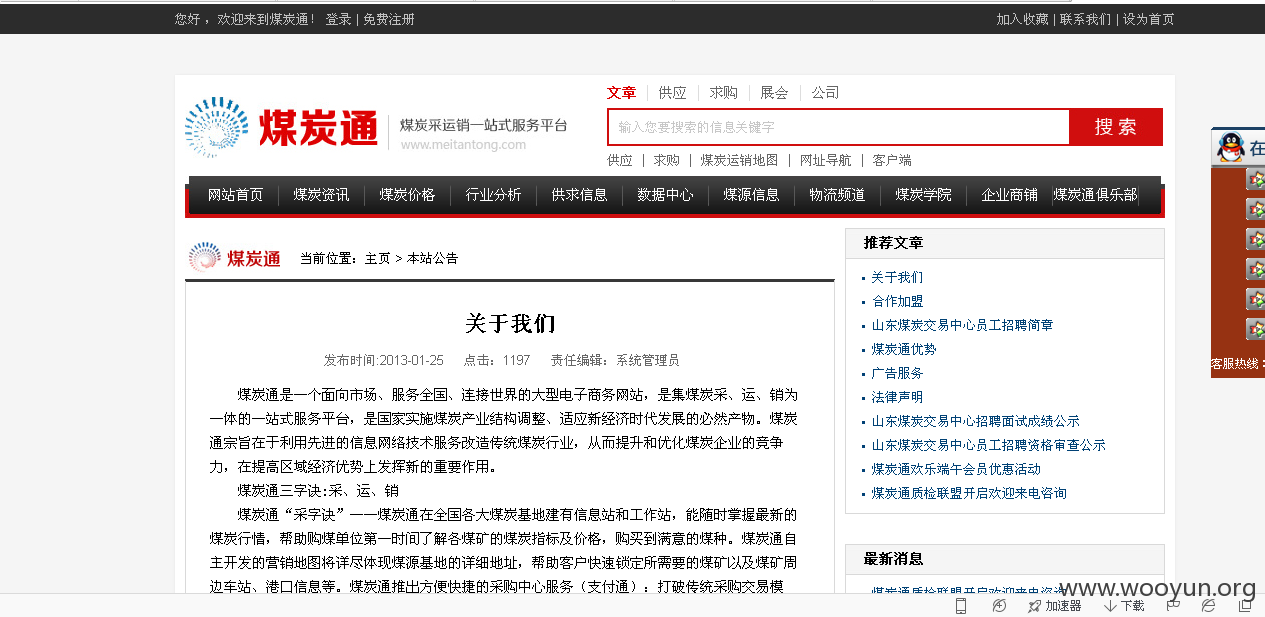Click the 本站公告 breadcrumb link
Screen dimensions: 1265x617
[432, 258]
